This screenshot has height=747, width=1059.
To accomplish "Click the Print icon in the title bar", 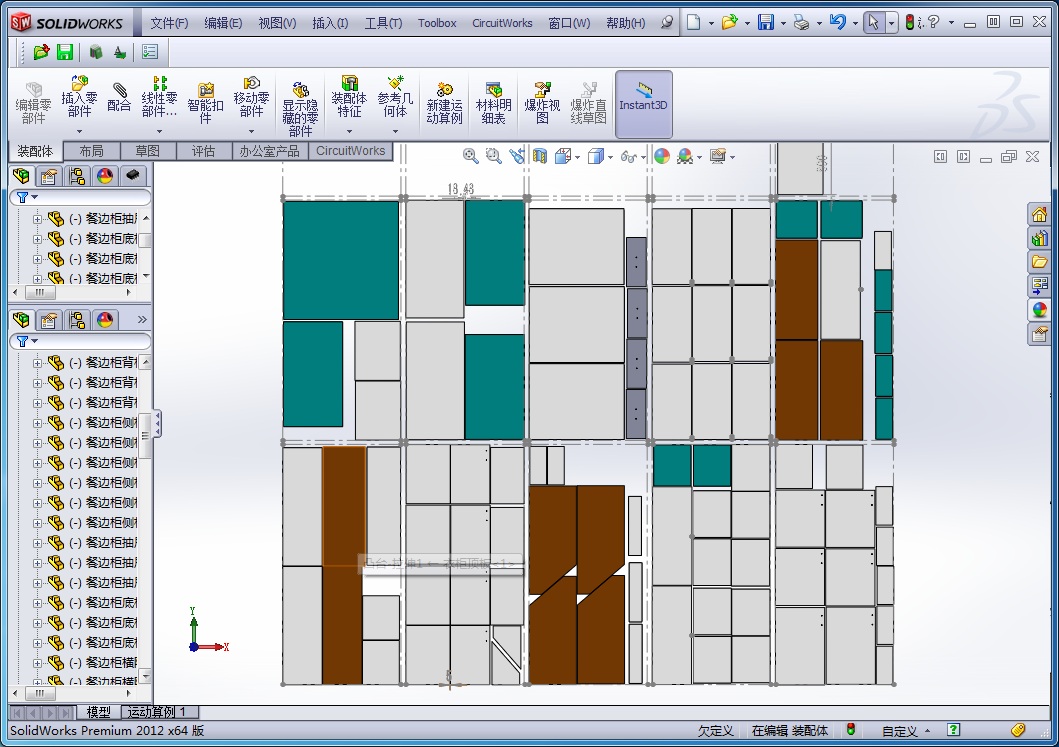I will point(801,22).
